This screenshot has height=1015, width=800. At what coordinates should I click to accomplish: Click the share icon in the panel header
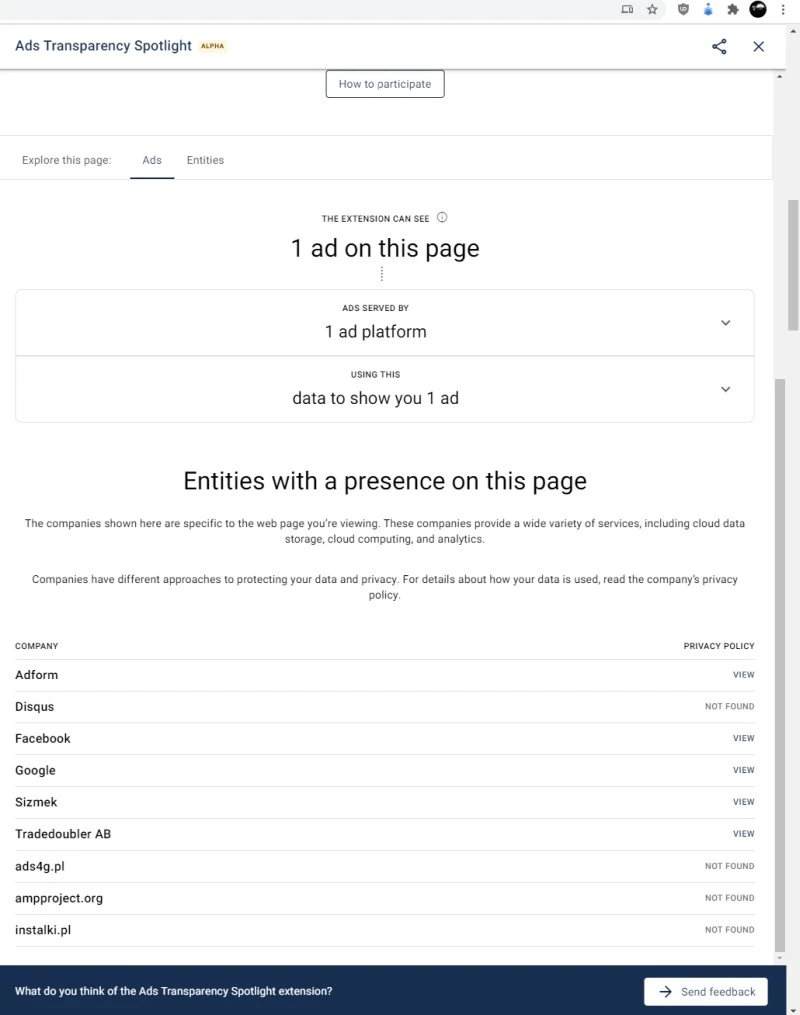tap(718, 46)
